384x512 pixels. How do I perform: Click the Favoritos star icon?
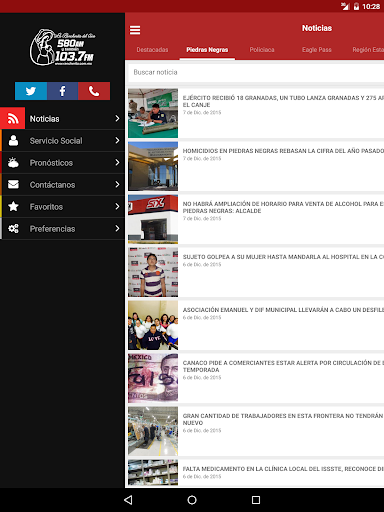pyautogui.click(x=13, y=206)
